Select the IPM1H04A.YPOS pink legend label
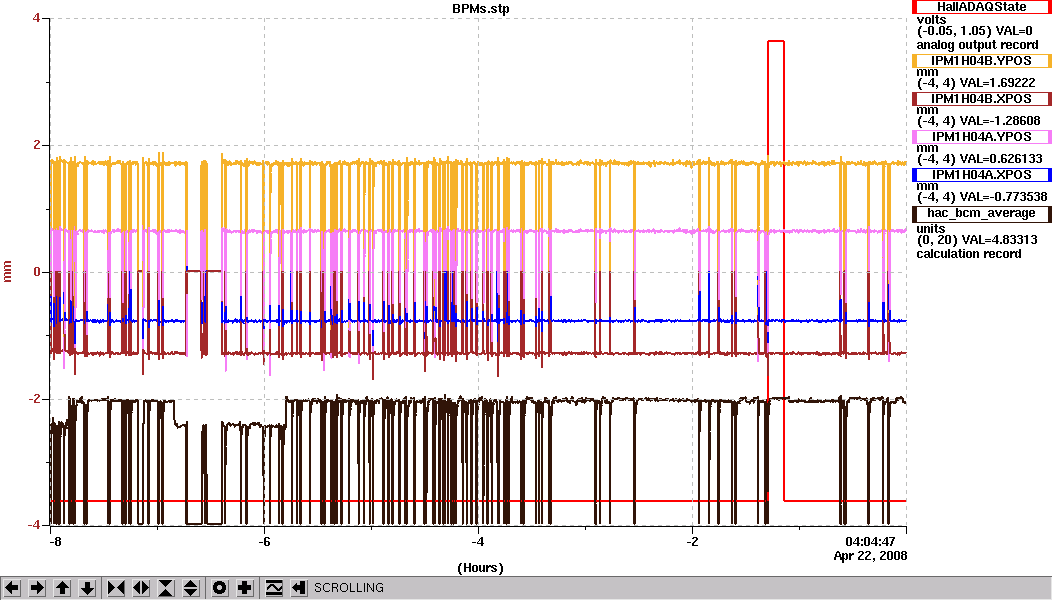 (982, 137)
